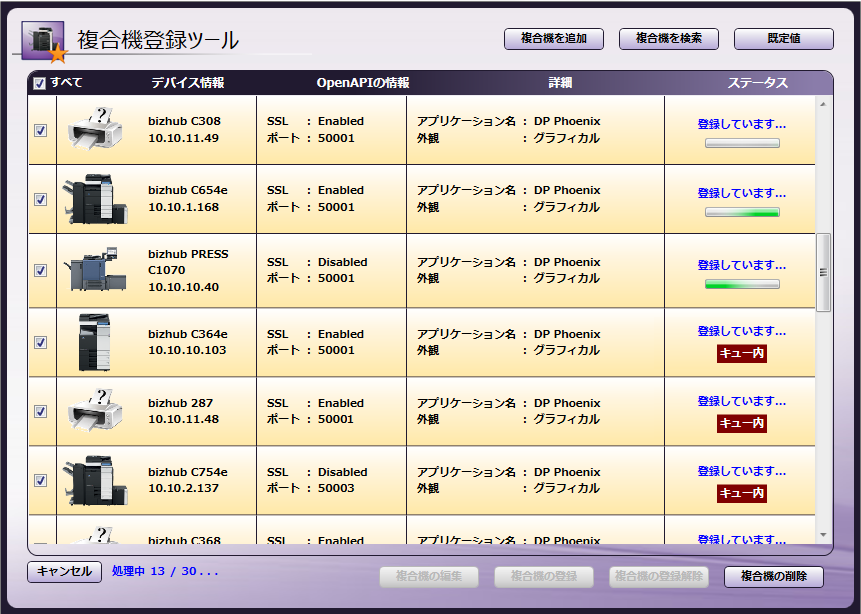Click the bizhub 287 device name

pos(181,403)
